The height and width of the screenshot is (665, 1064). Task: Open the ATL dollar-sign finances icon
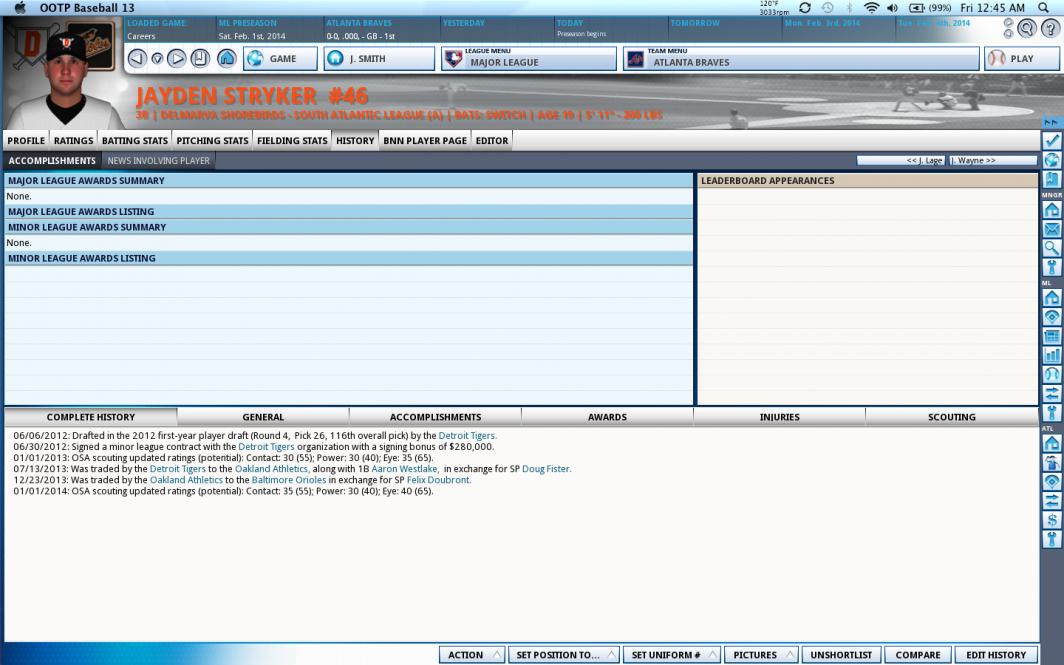(1052, 520)
